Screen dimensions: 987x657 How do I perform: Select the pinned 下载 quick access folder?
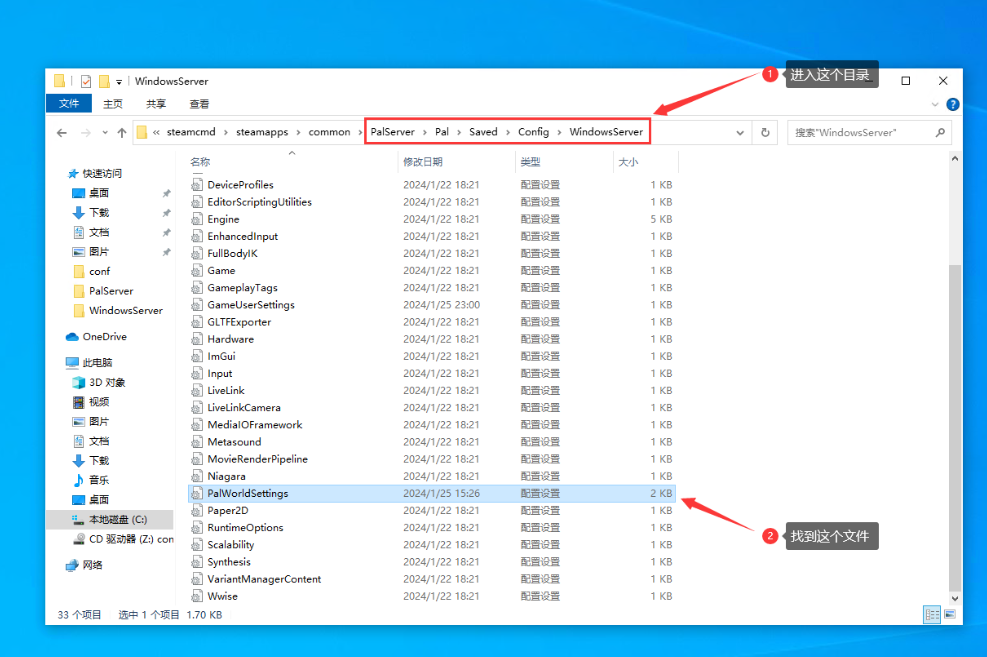coord(99,213)
